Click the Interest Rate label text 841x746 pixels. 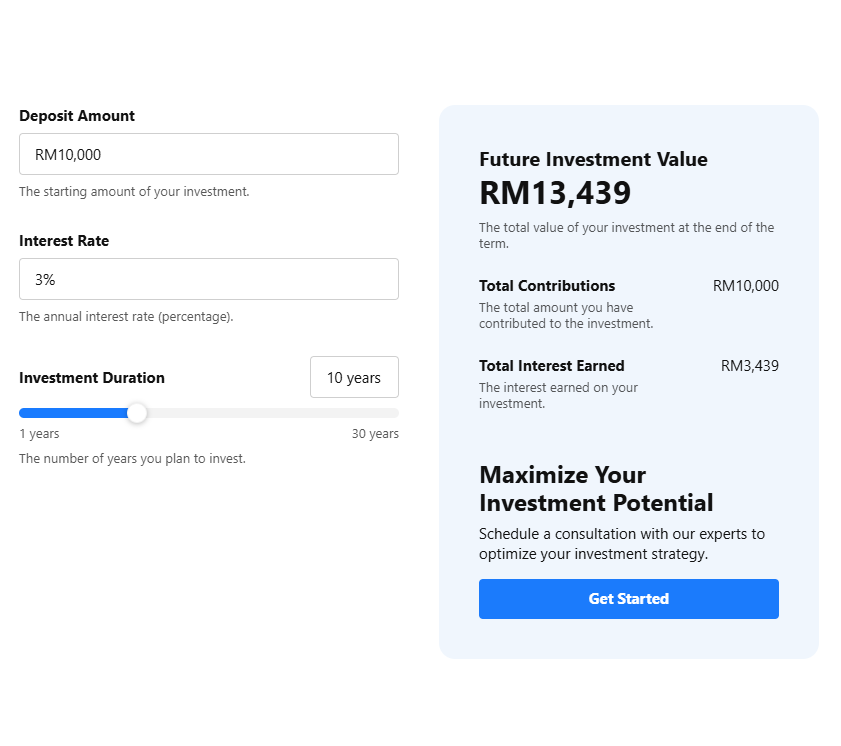point(64,241)
